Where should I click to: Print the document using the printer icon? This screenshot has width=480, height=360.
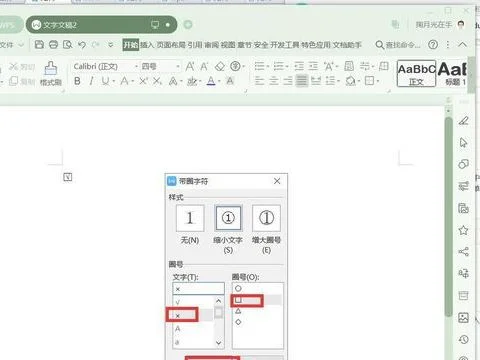click(x=53, y=44)
